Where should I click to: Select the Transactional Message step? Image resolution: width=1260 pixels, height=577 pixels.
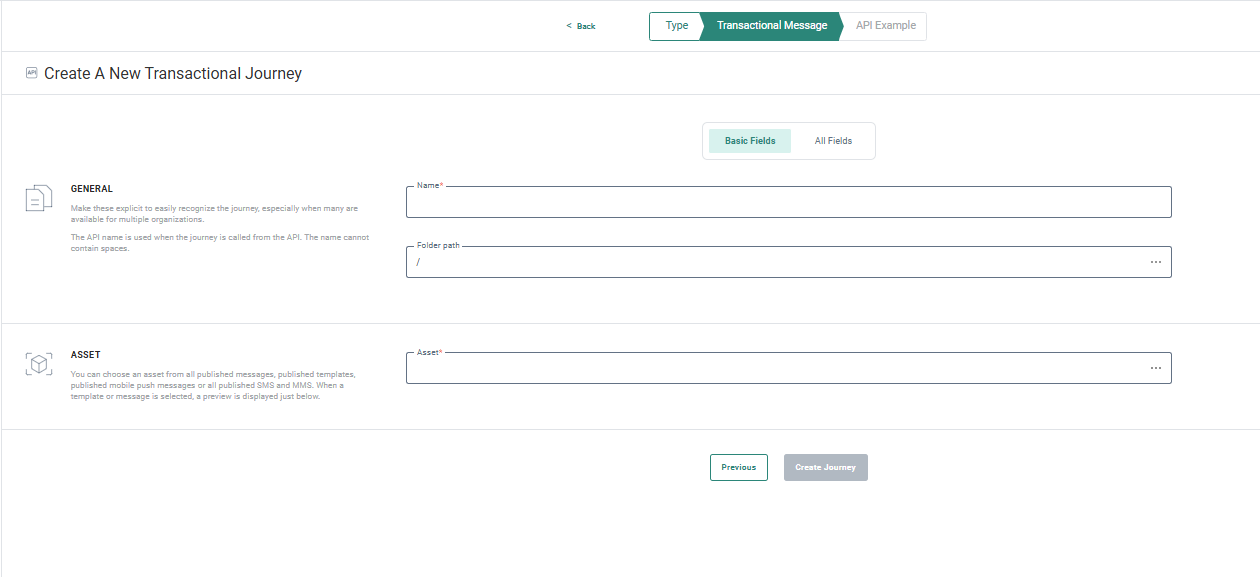771,26
